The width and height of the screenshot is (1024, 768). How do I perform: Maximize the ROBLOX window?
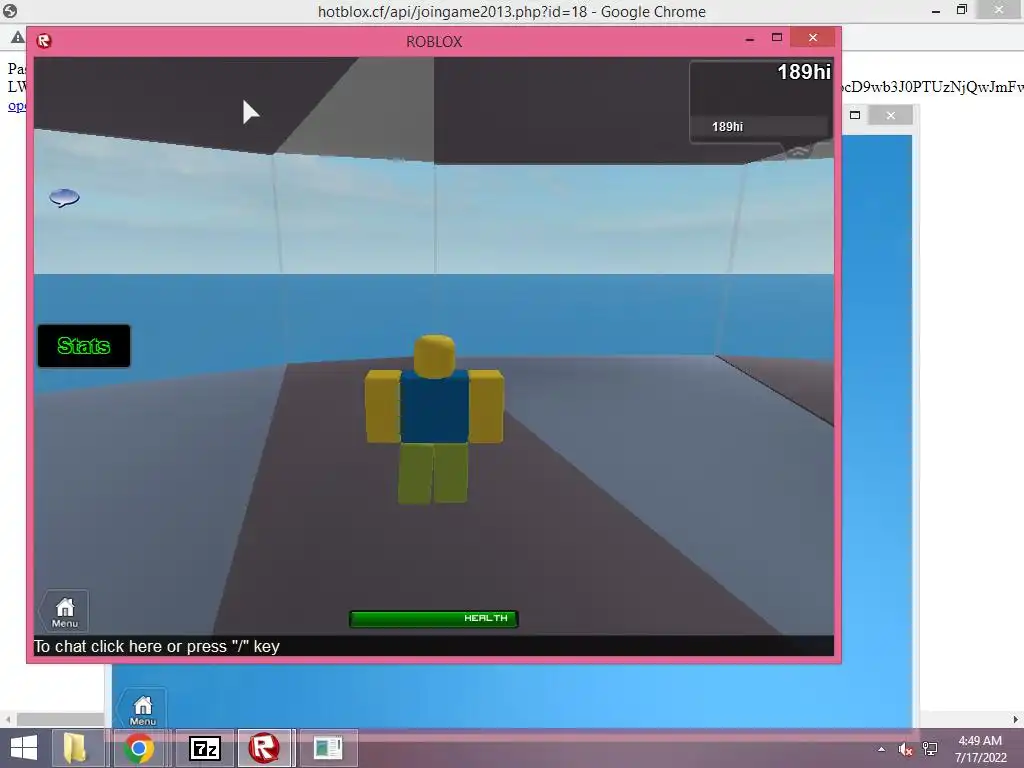(776, 38)
